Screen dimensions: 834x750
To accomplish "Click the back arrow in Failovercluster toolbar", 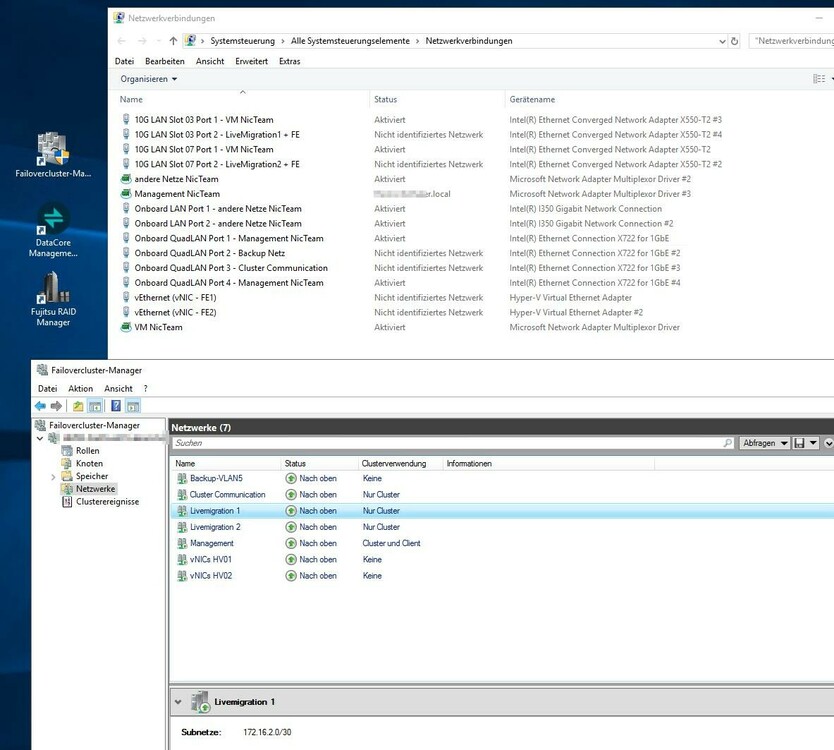I will click(40, 406).
